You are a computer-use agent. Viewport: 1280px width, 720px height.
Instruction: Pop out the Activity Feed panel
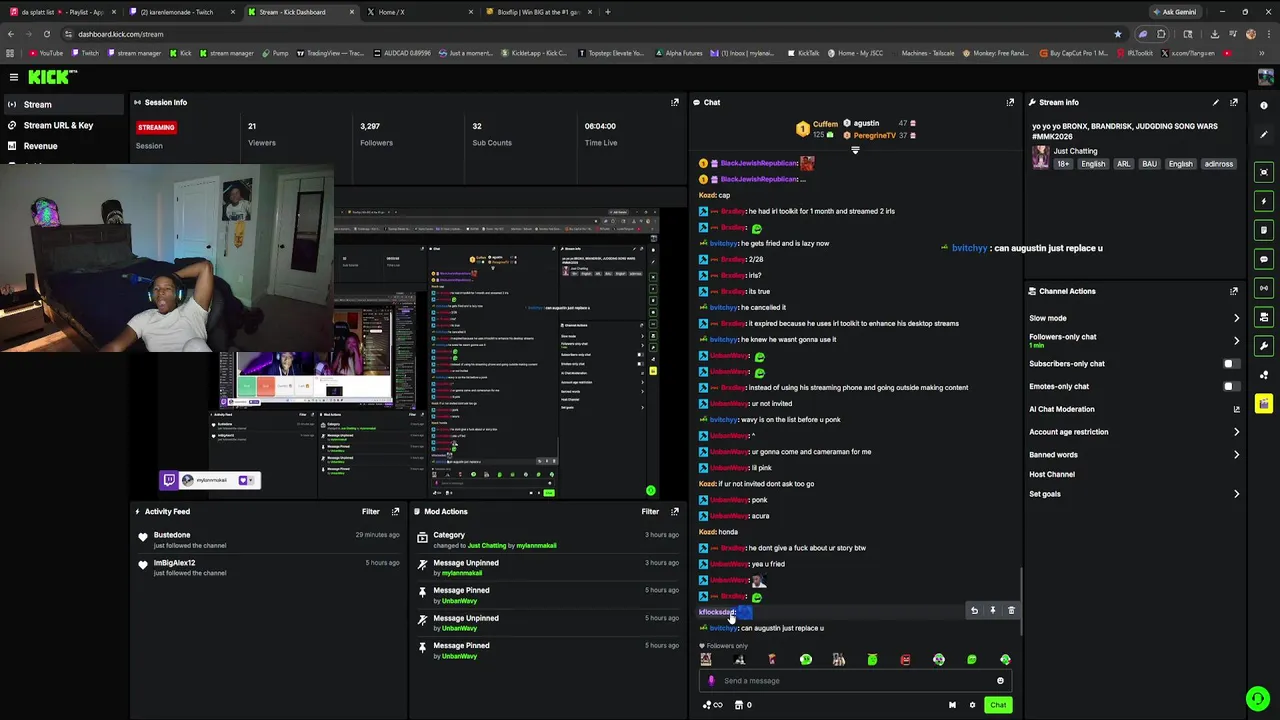tap(396, 511)
